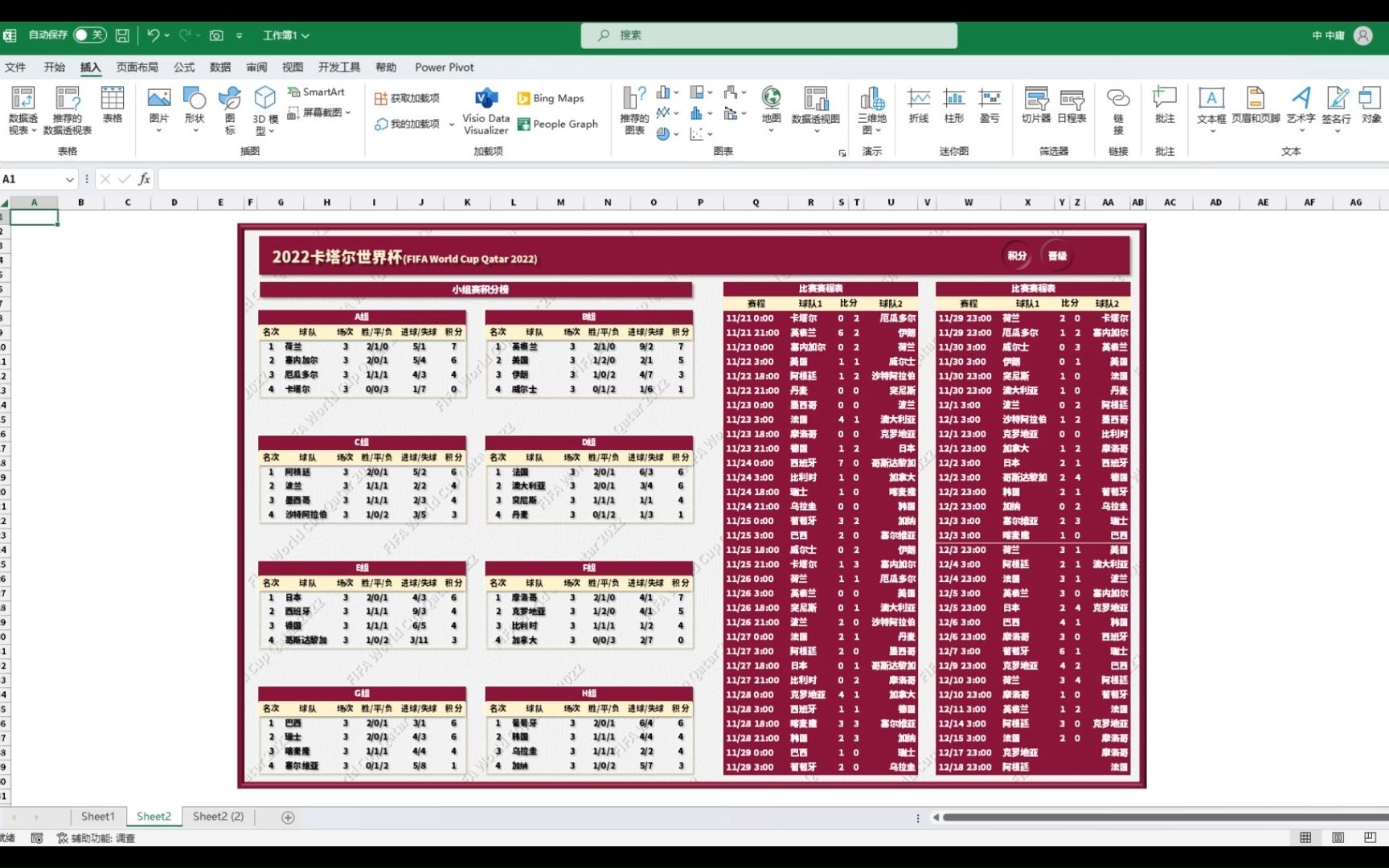Screen dimensions: 1389x868
Task: Open Bing Maps add-in
Action: [551, 98]
